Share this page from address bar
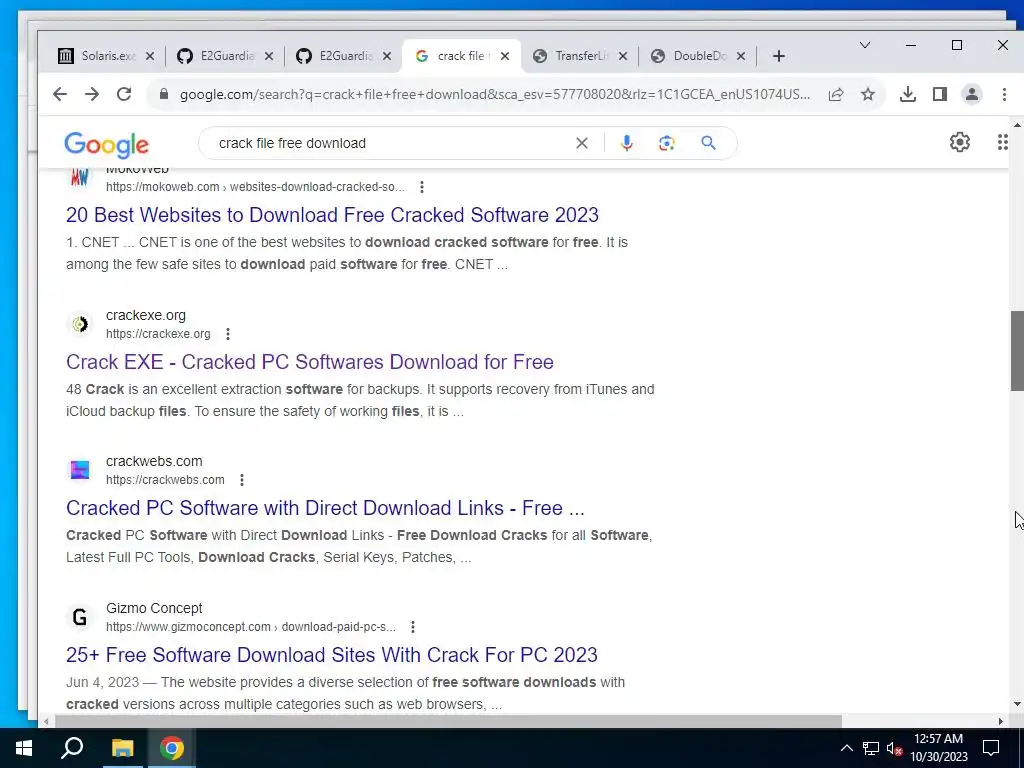 (836, 94)
